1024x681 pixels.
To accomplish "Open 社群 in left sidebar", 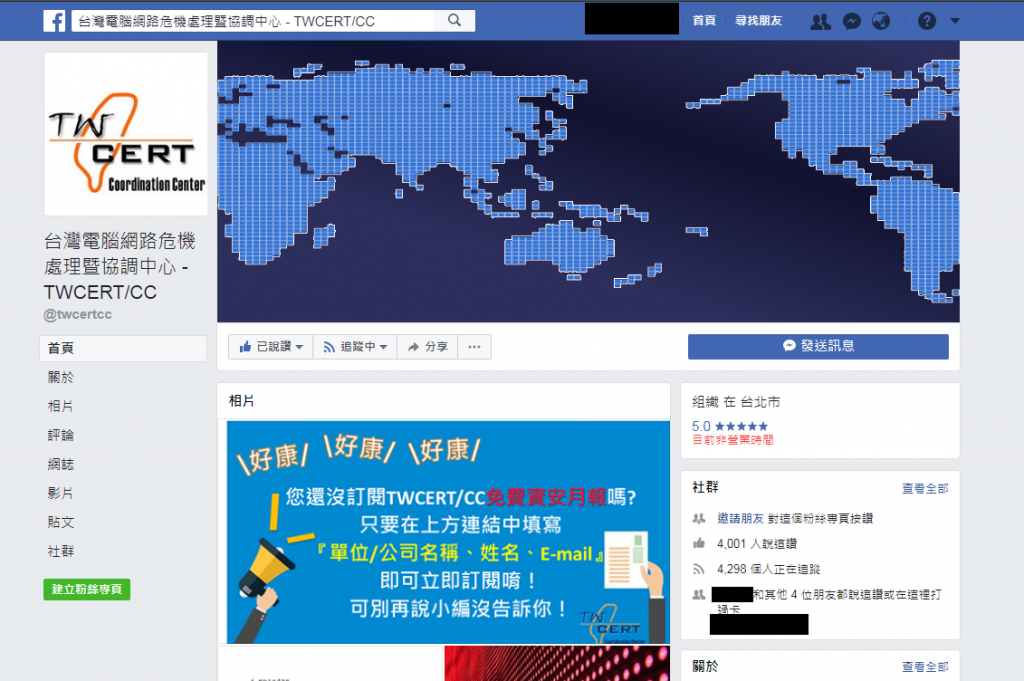I will coord(61,551).
